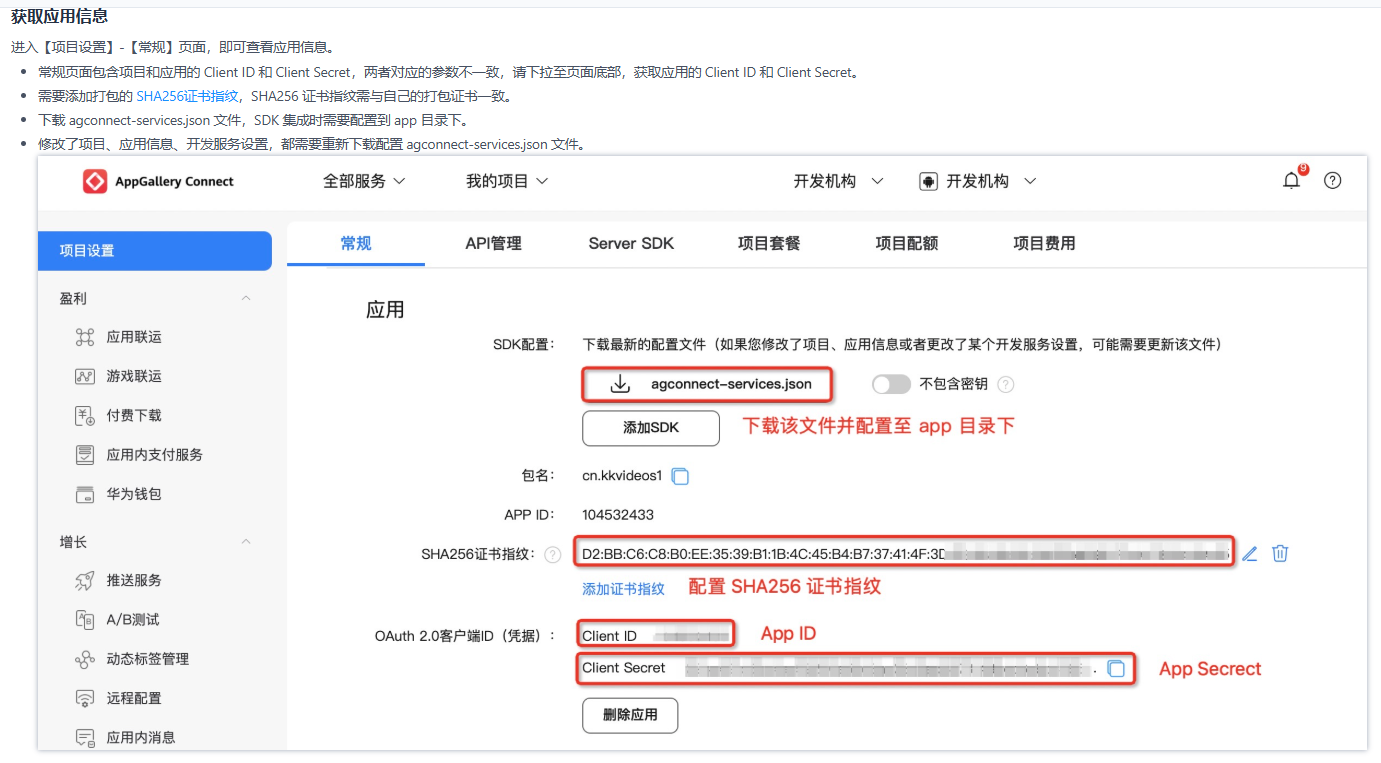Screen dimensions: 1381x763
Task: Open 付费下载 in the sidebar
Action: pyautogui.click(x=134, y=415)
